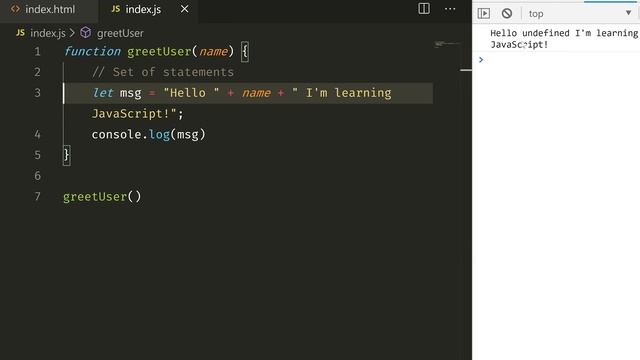This screenshot has width=640, height=360.
Task: Close the index.js editor tab
Action: click(184, 9)
